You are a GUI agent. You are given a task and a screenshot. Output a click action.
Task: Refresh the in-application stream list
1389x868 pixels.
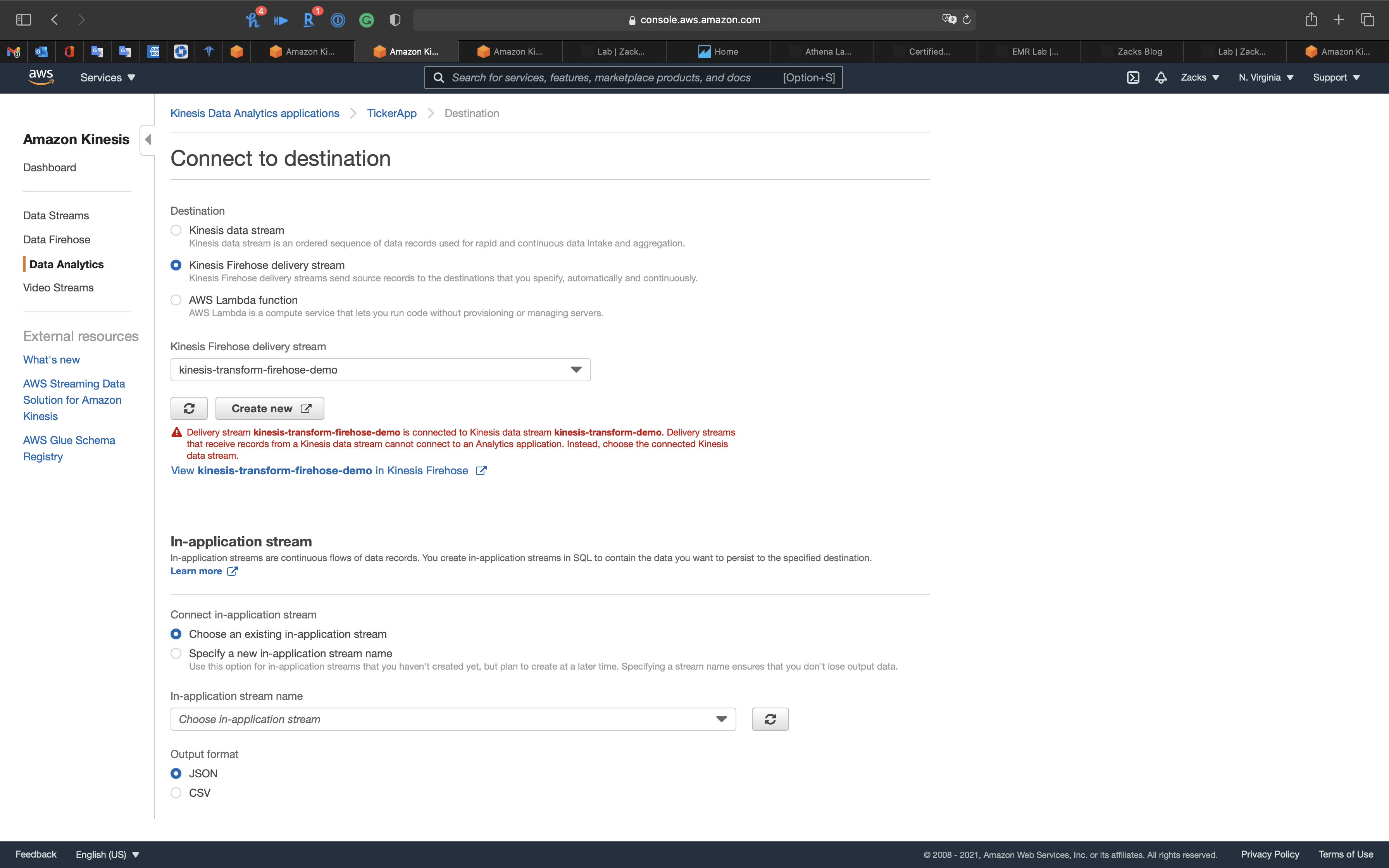pyautogui.click(x=770, y=719)
